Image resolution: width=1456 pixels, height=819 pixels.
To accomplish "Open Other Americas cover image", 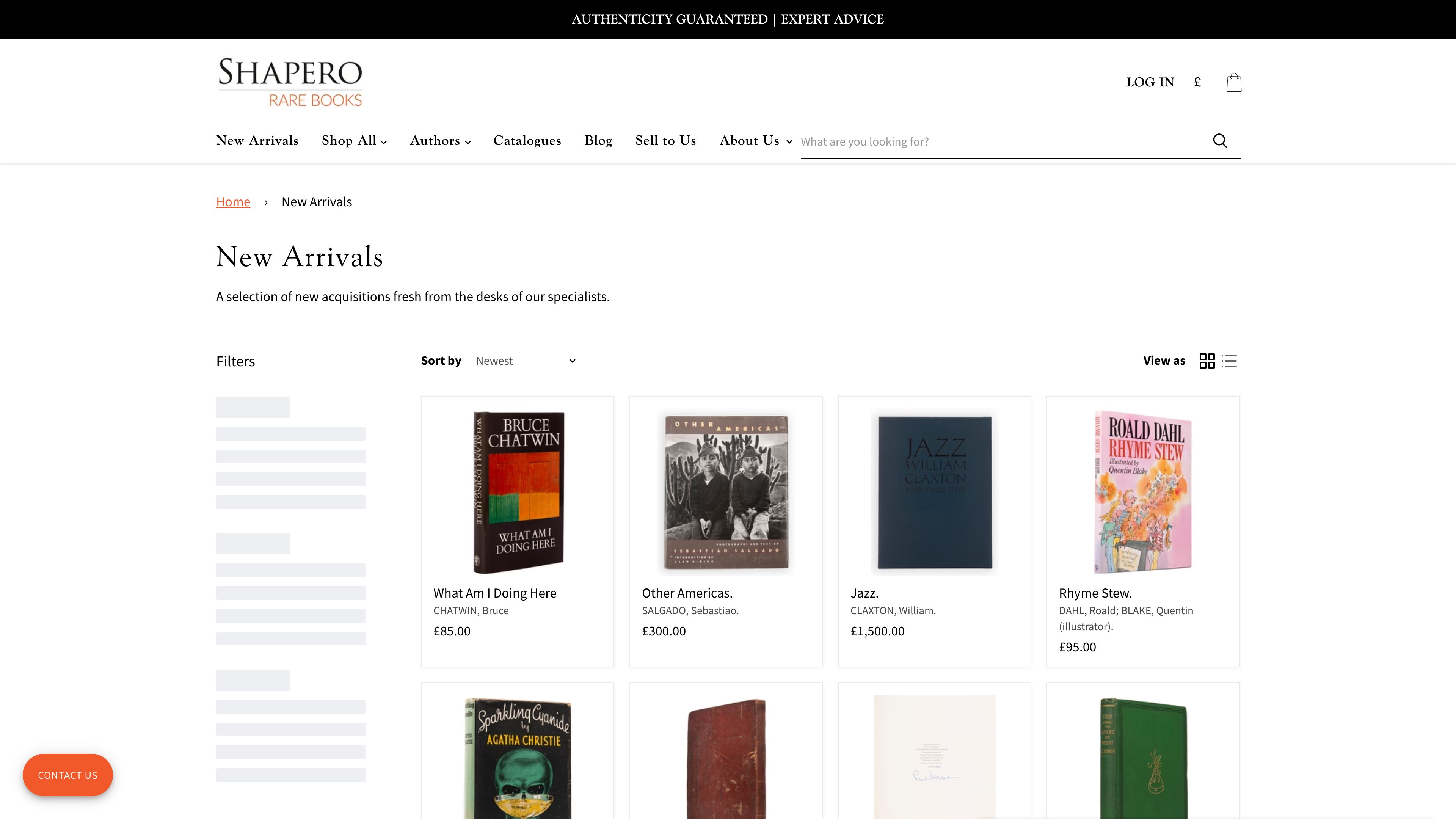I will (726, 492).
